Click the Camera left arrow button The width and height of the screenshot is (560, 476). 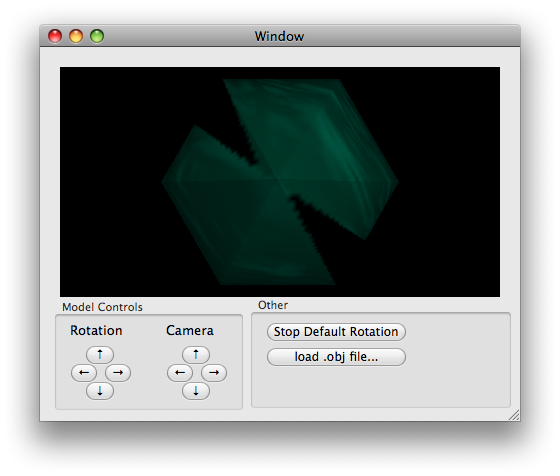(180, 373)
